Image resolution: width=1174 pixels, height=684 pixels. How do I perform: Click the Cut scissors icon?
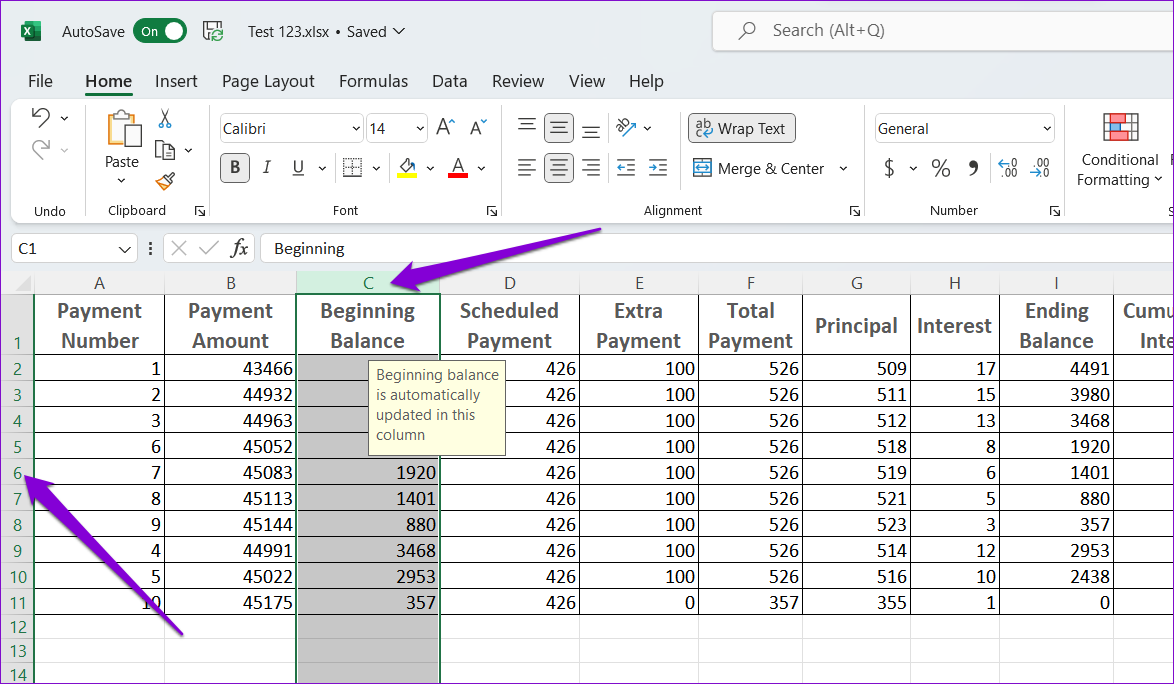pos(165,118)
